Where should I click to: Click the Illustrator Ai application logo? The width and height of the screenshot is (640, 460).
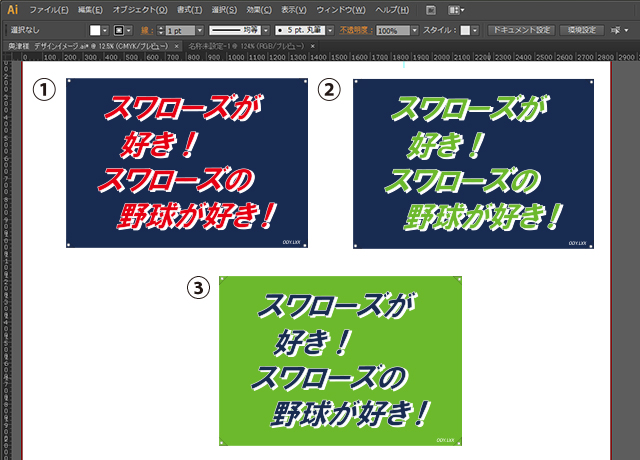(13, 9)
